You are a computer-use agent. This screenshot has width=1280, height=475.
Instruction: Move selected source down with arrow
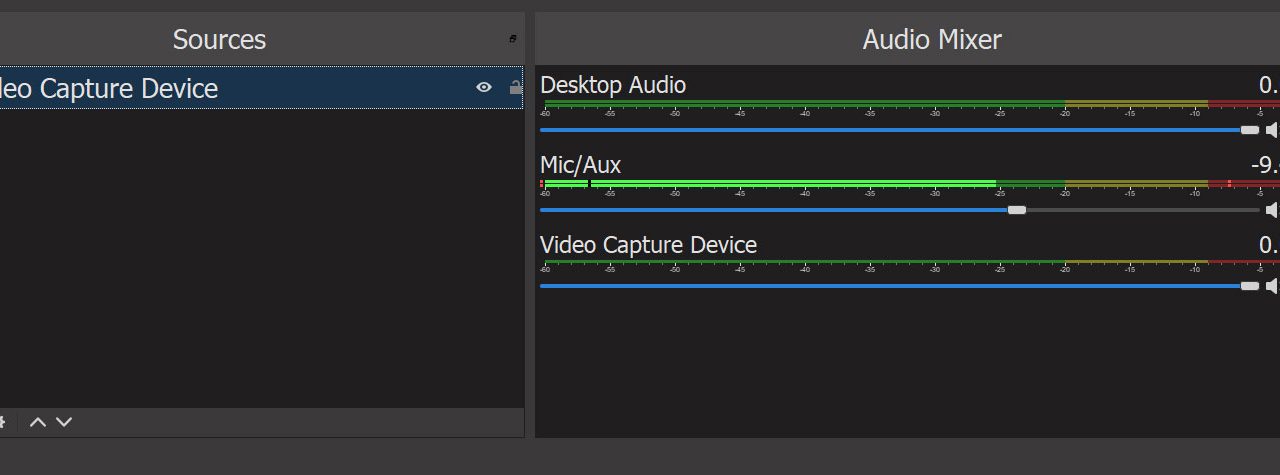point(64,422)
